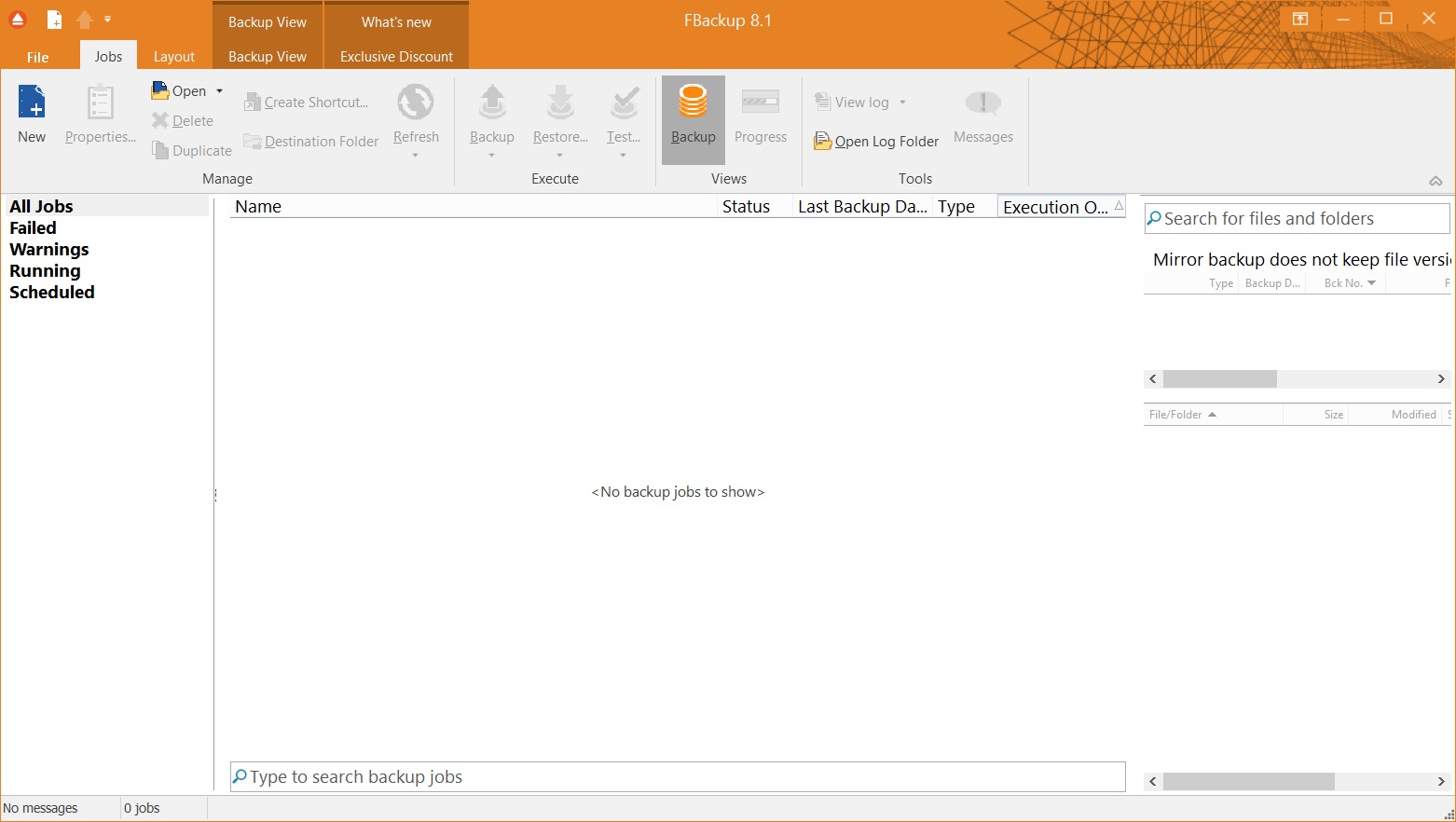Viewport: 1456px width, 822px height.
Task: Open the Messages icon in Tools
Action: (x=982, y=103)
